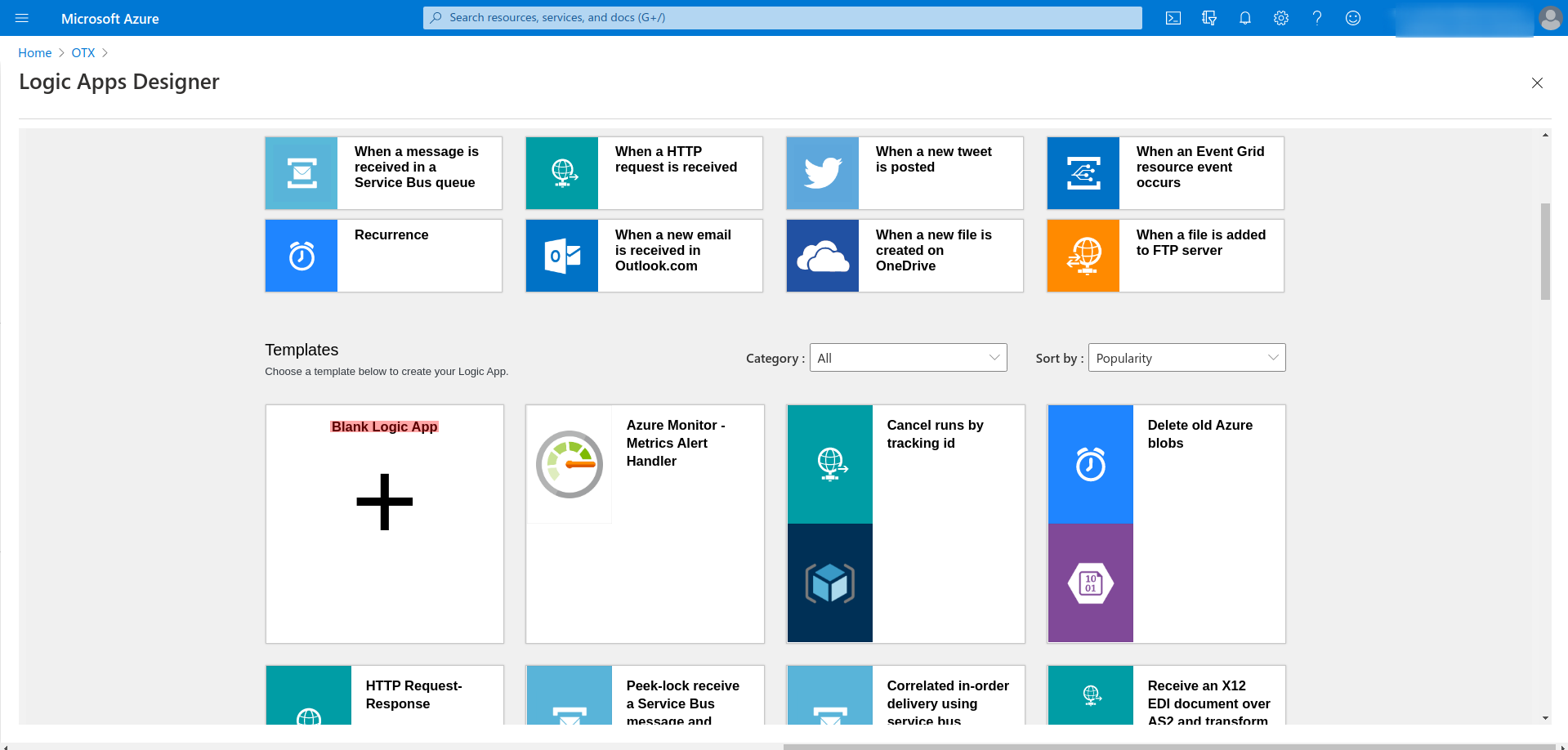Choose Azure Monitor Metrics Alert Handler template

pyautogui.click(x=645, y=523)
